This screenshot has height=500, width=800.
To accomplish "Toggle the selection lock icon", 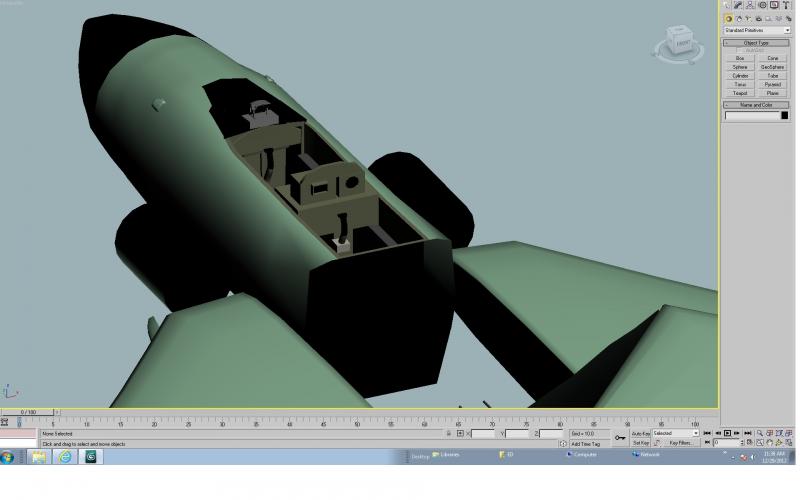I will [449, 433].
